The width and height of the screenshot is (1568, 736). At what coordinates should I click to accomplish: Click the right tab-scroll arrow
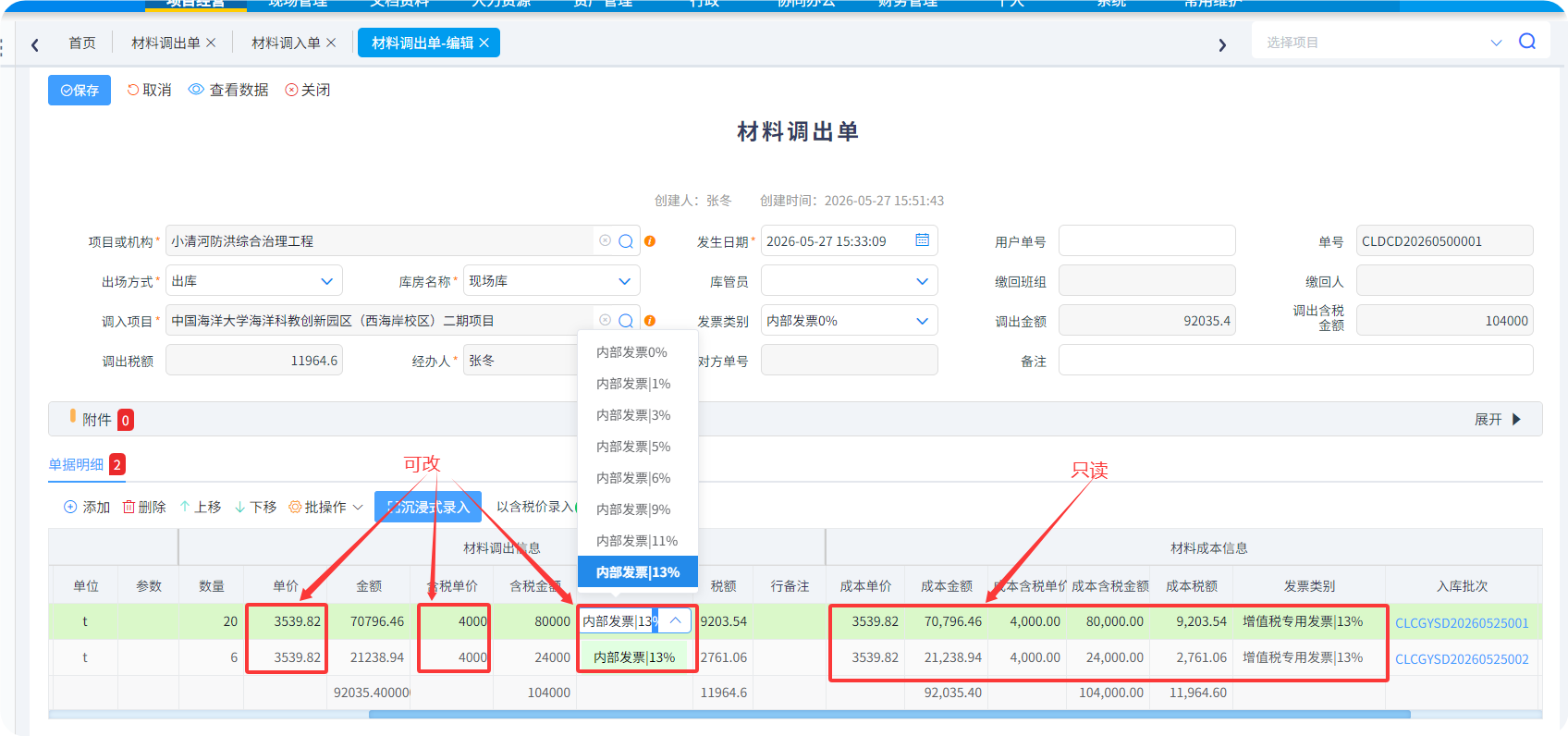(x=1222, y=44)
